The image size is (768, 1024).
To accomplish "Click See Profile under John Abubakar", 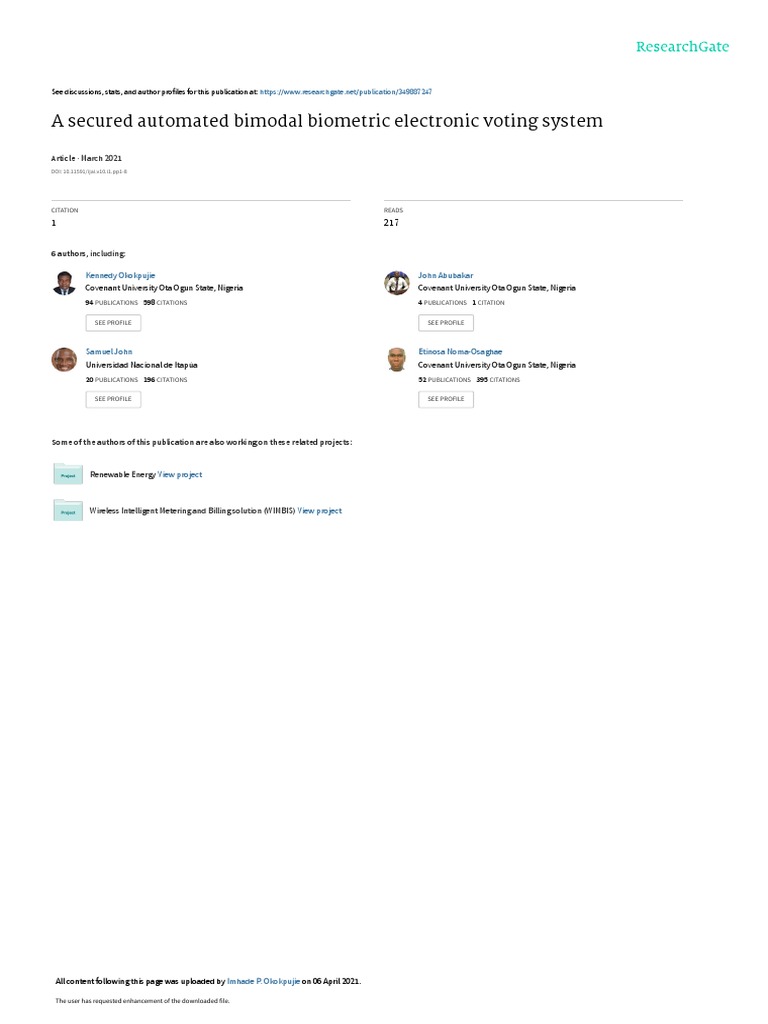I will click(446, 323).
